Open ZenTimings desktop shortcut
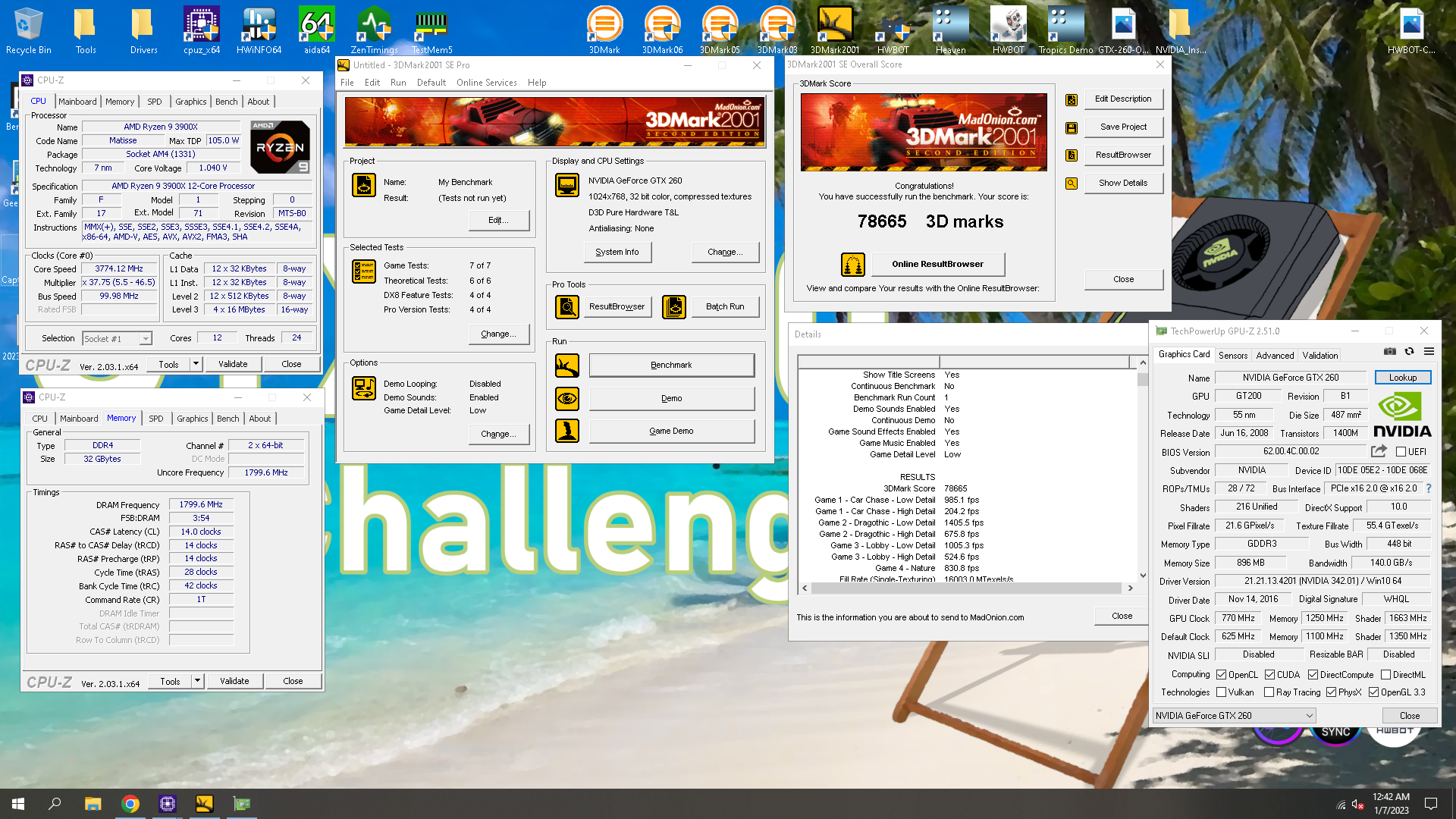This screenshot has height=819, width=1456. pos(375,30)
